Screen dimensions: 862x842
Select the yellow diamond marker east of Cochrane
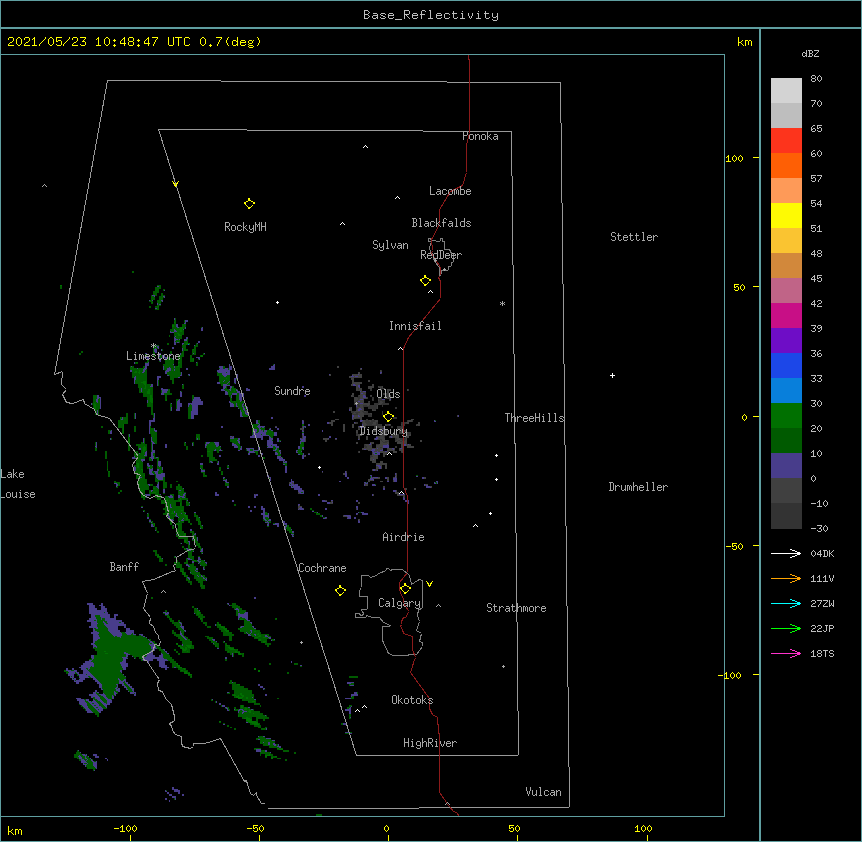(340, 590)
